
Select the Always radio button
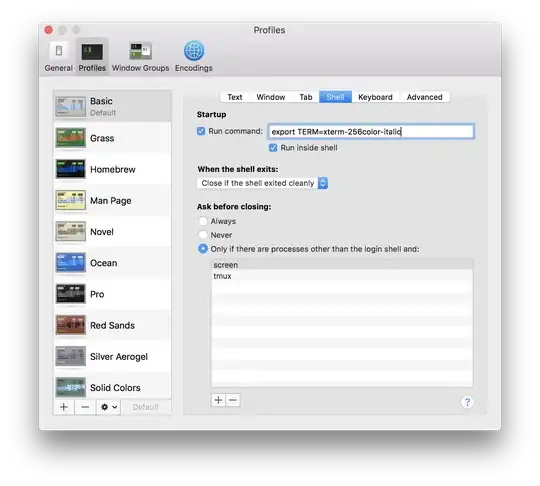point(203,221)
